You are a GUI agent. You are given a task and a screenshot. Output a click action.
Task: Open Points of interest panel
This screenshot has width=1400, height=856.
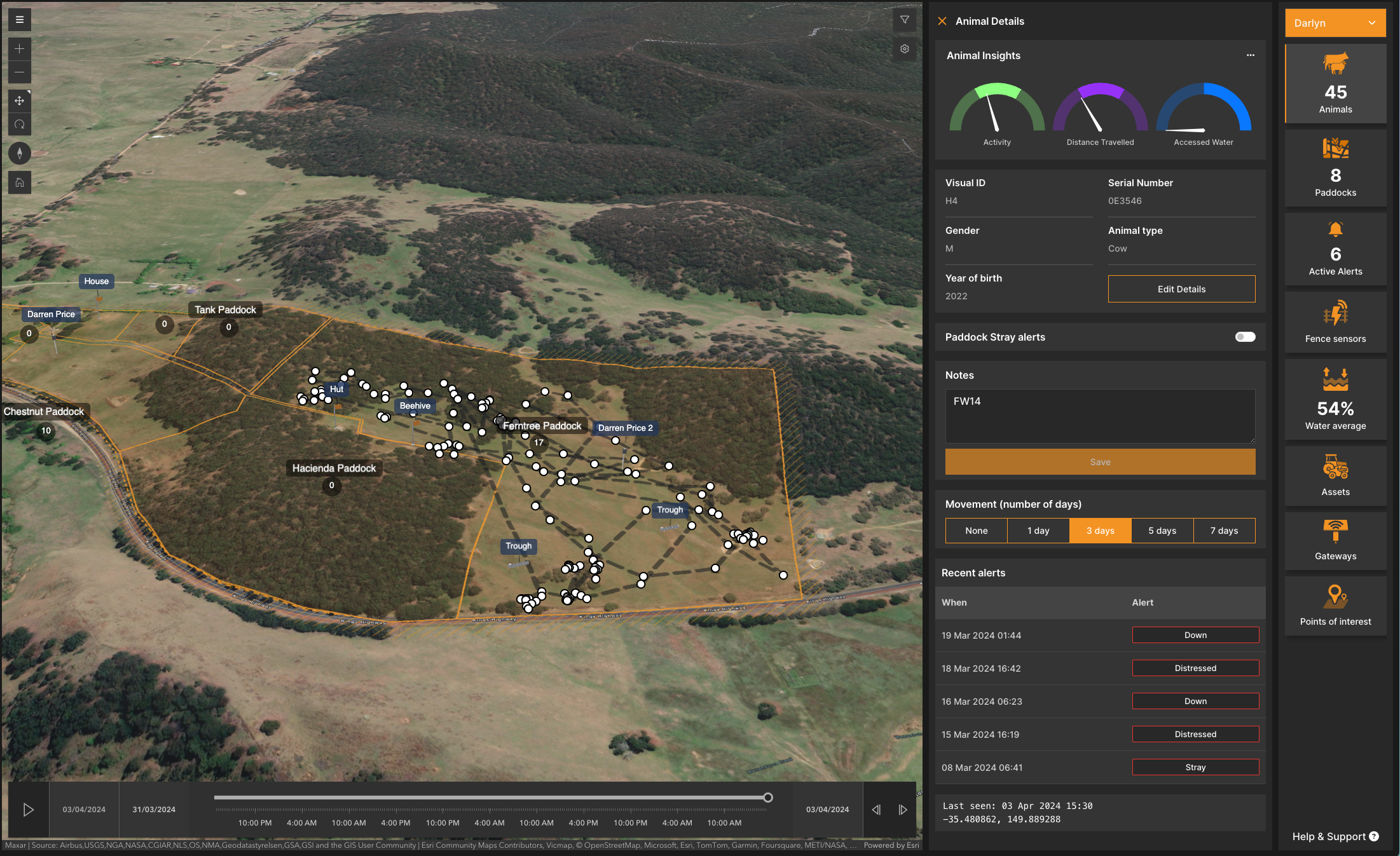click(x=1335, y=605)
